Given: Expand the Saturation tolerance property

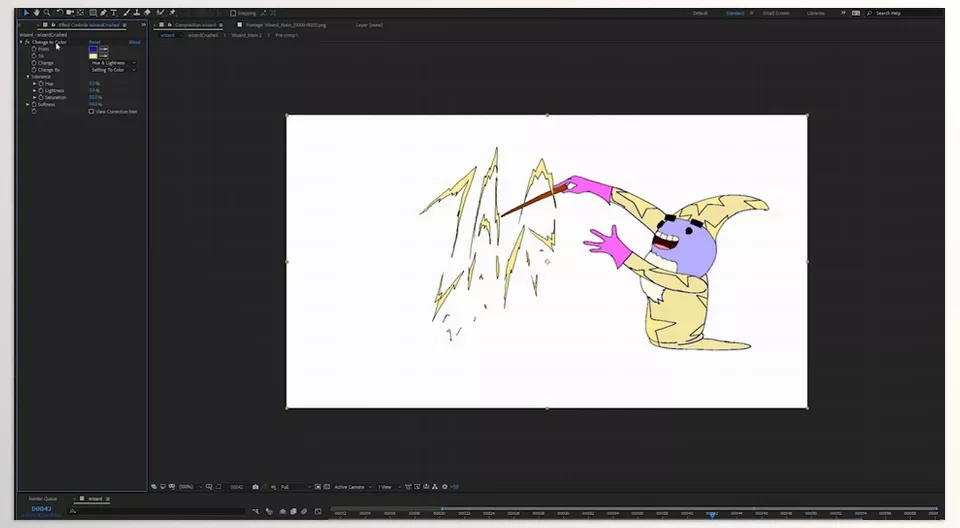Looking at the screenshot, I should [x=34, y=97].
